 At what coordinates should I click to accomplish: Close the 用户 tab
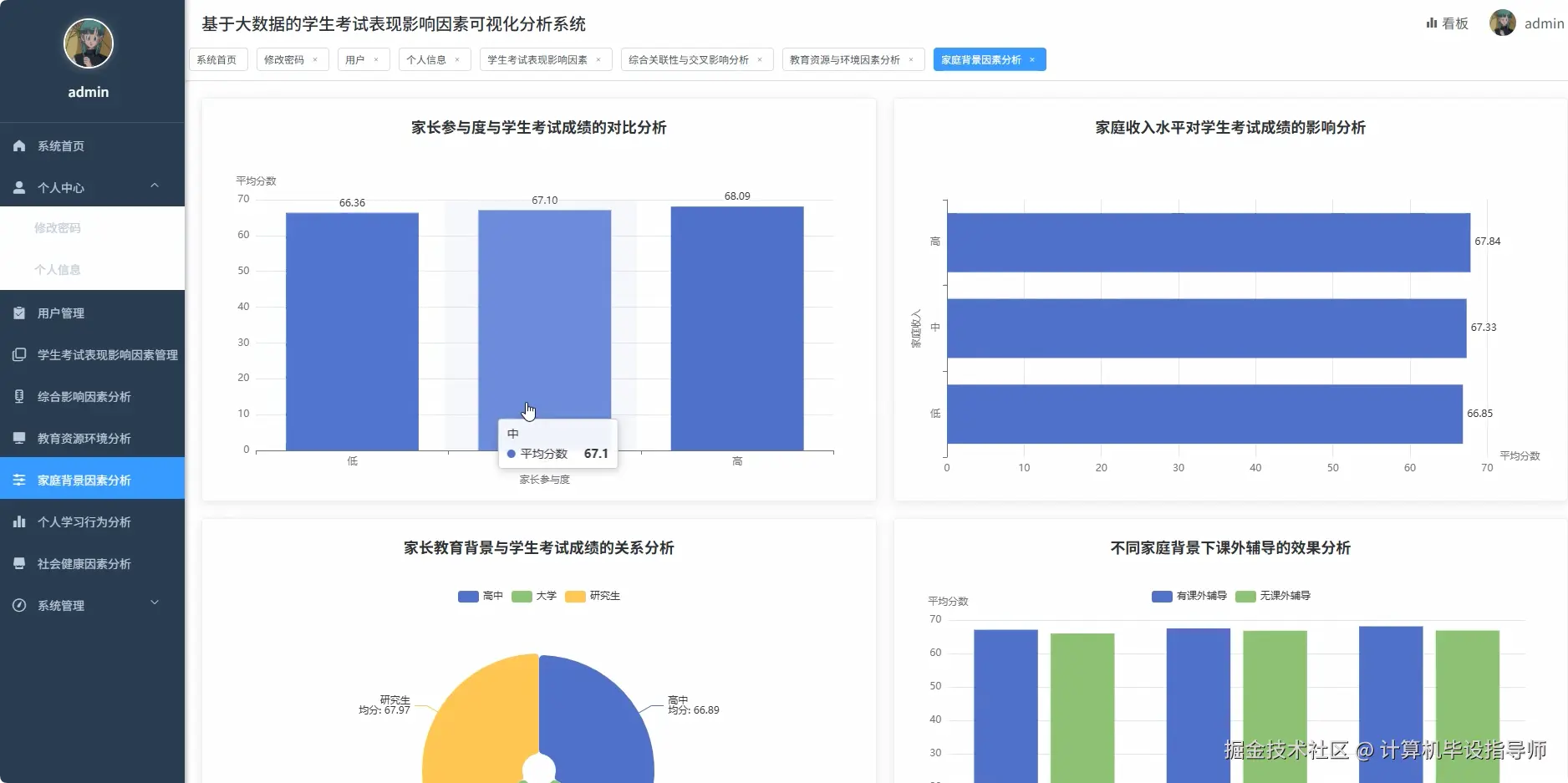click(x=376, y=59)
